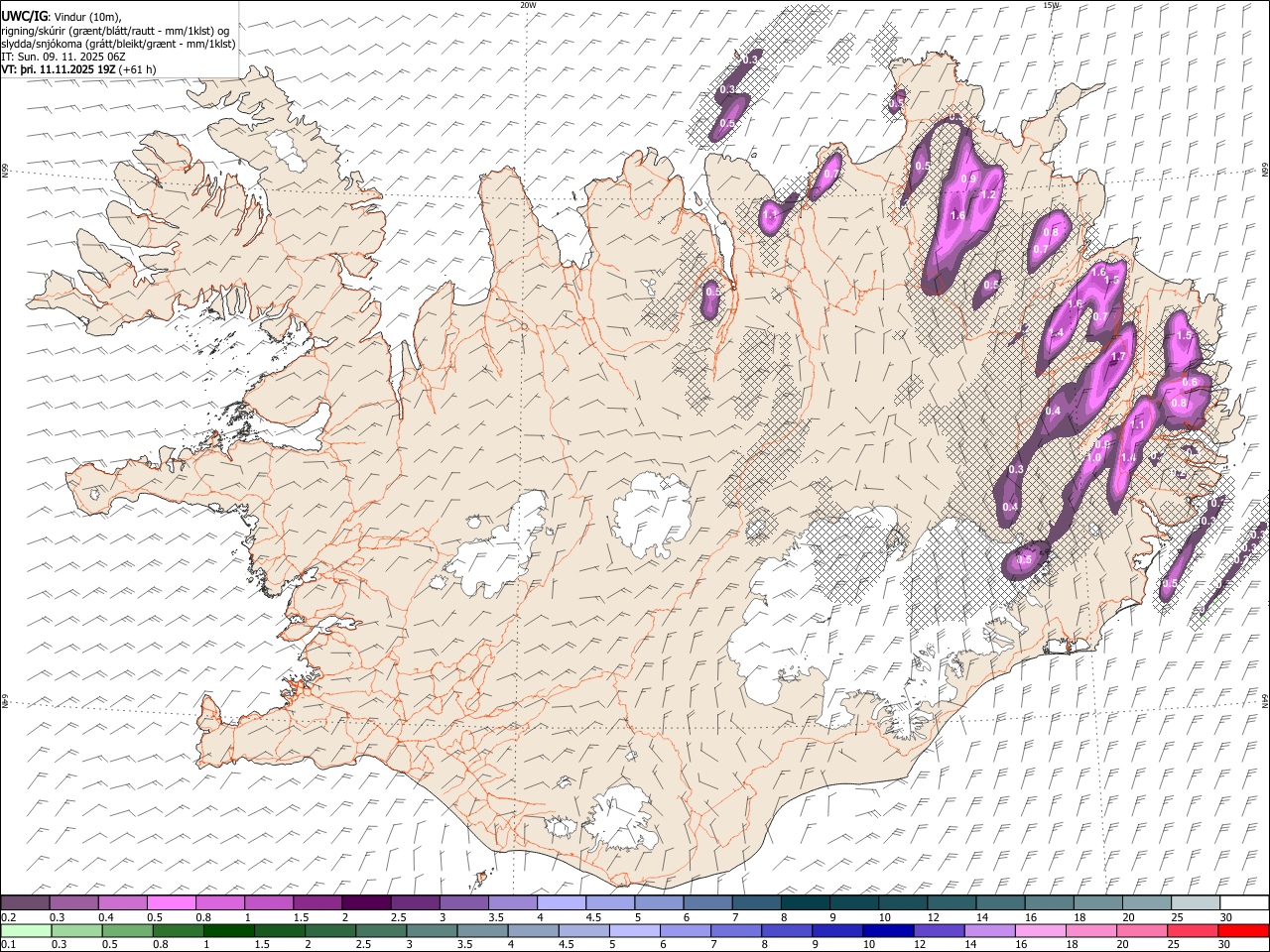Click the "15W" longitude label
The height and width of the screenshot is (952, 1270).
point(1052,5)
